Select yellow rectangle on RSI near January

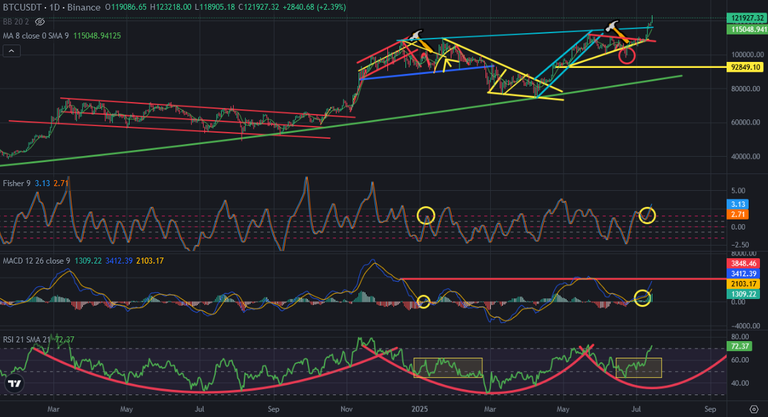[448, 368]
